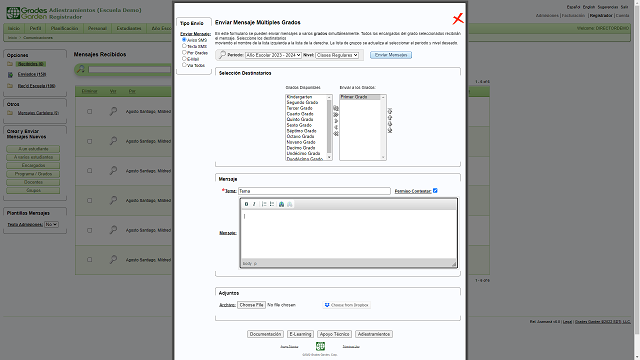Toggle the Permiso Contestar checkbox

(435, 191)
